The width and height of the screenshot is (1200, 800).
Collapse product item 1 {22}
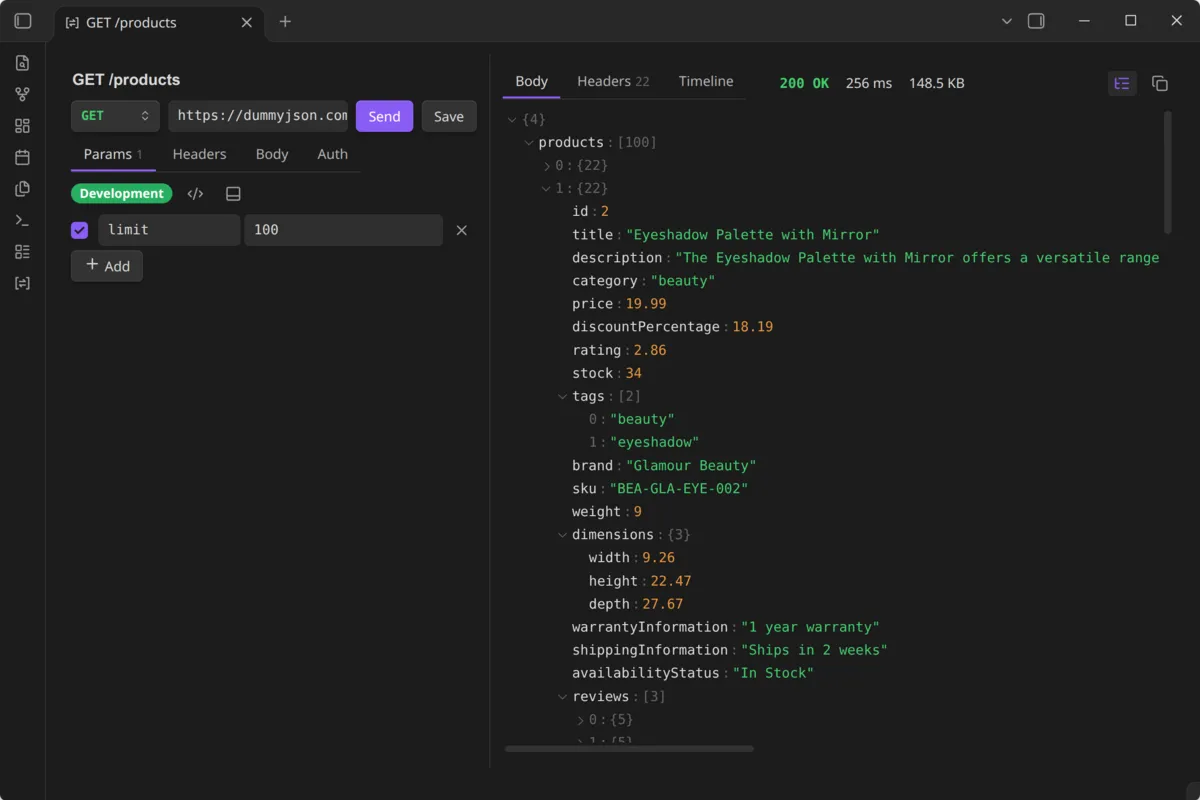546,189
